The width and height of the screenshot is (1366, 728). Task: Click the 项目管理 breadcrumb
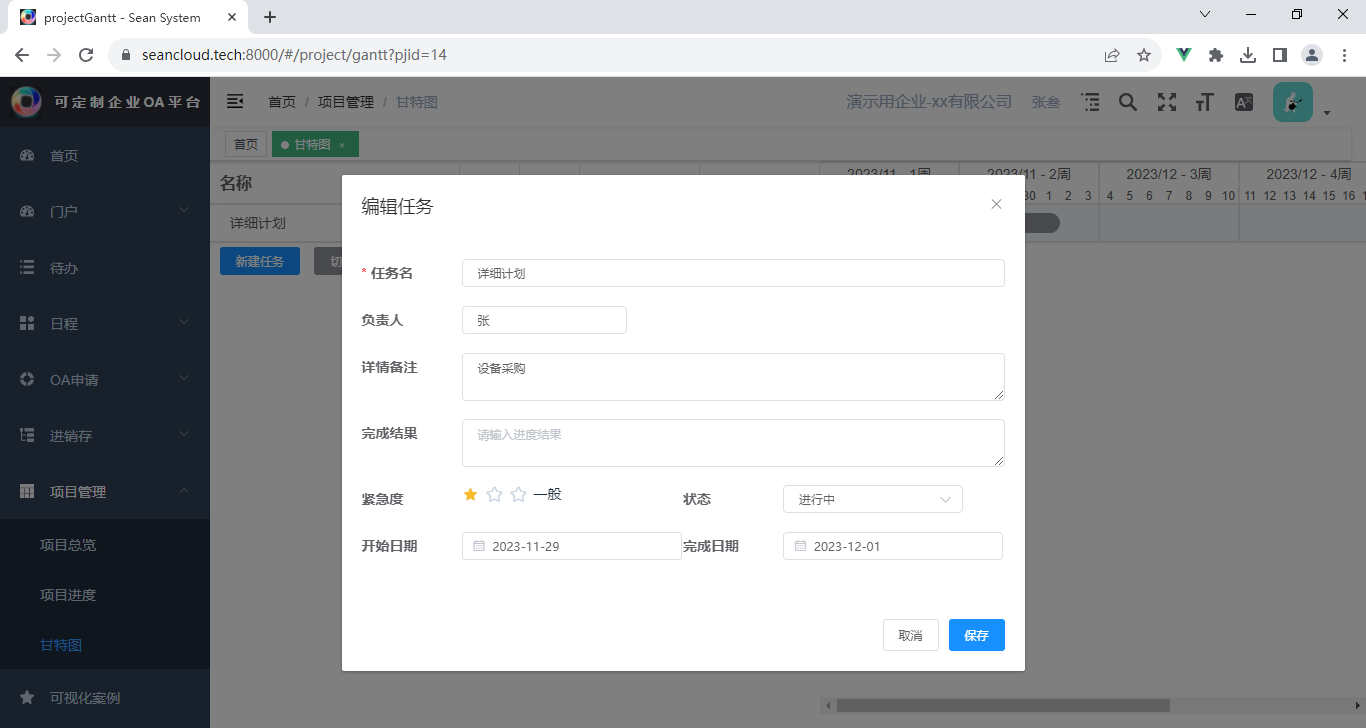345,102
